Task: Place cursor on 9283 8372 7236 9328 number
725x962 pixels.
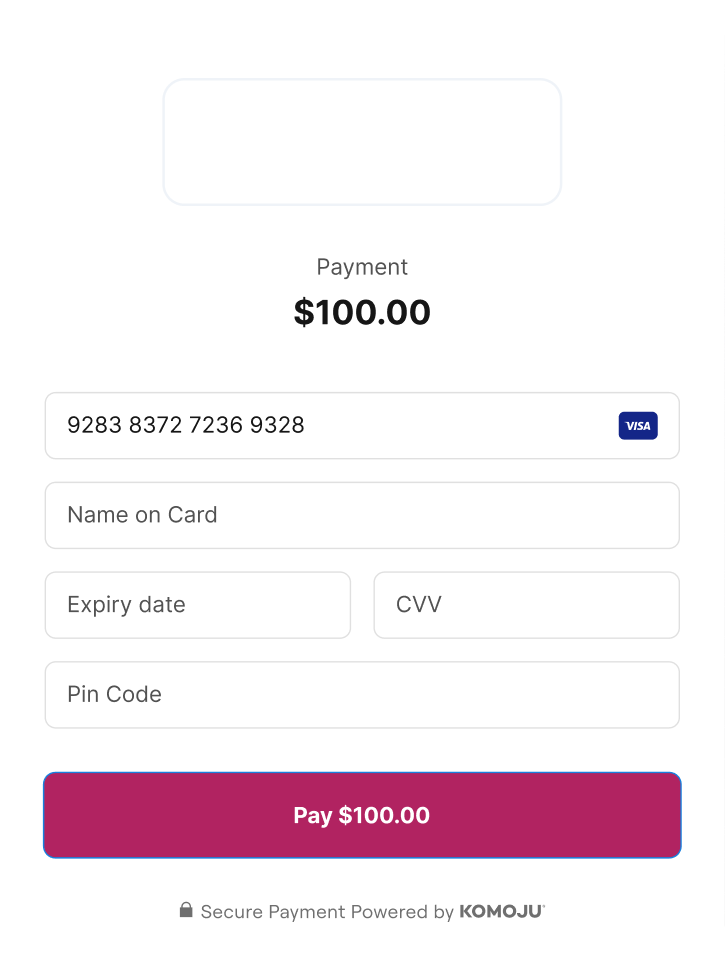Action: (186, 425)
